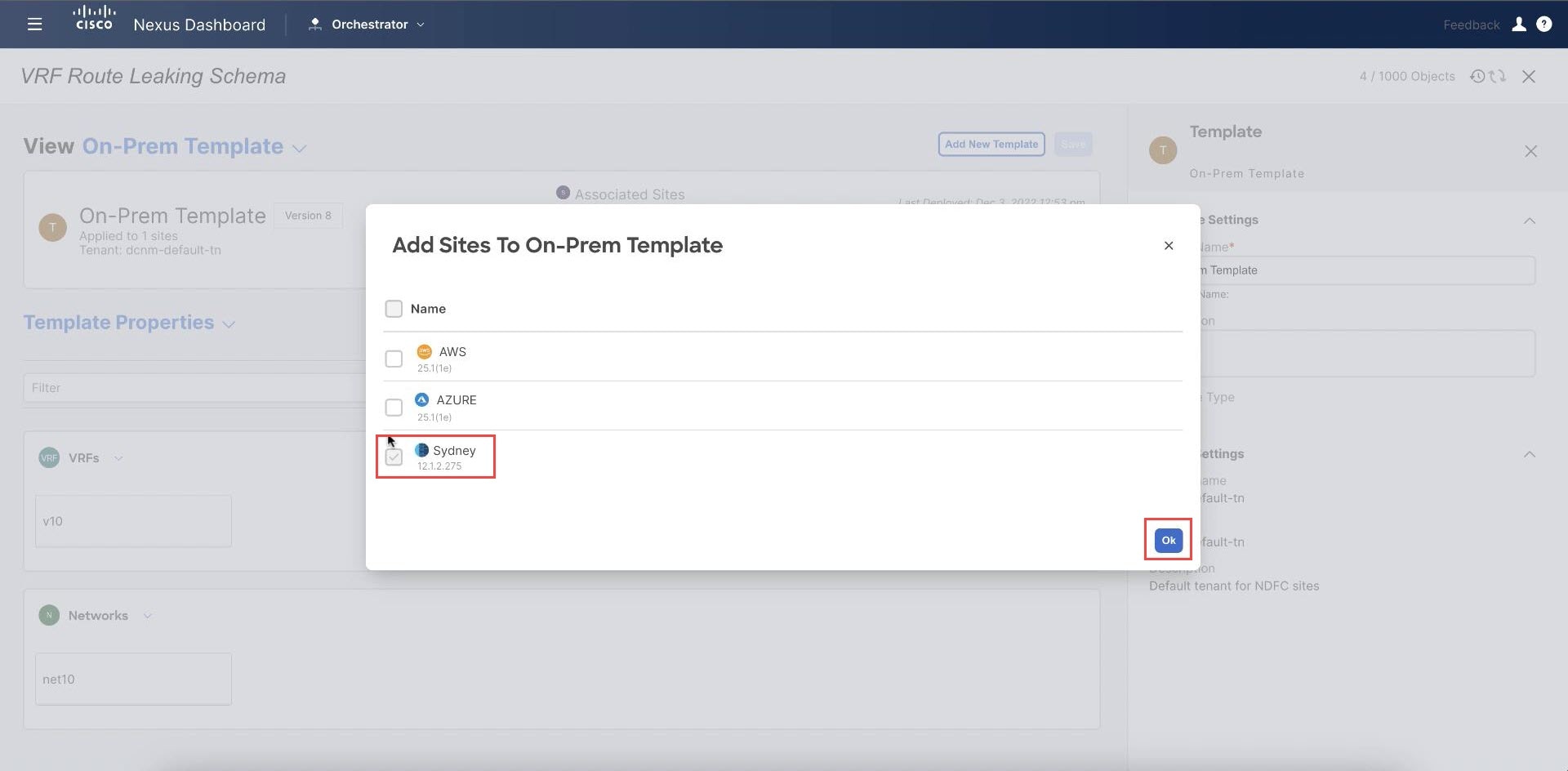Click Default tenant for NDFC sites text
Viewport: 1568px width, 771px height.
[1234, 586]
